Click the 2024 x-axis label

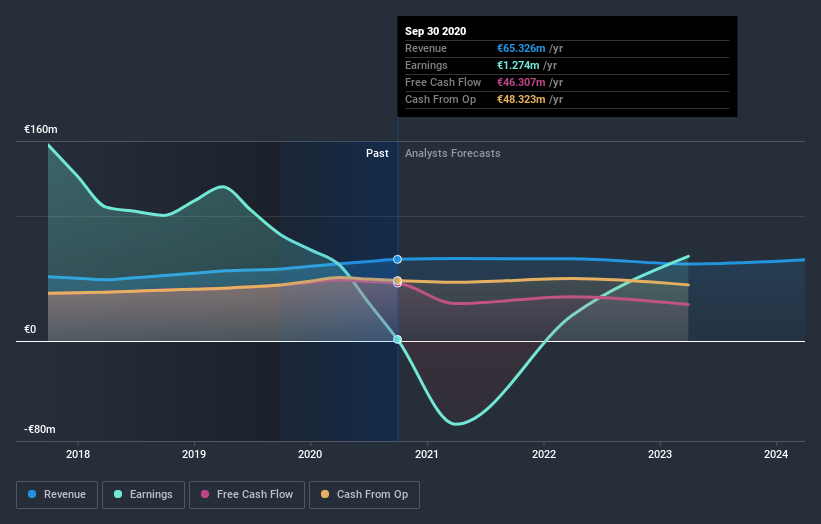point(776,454)
